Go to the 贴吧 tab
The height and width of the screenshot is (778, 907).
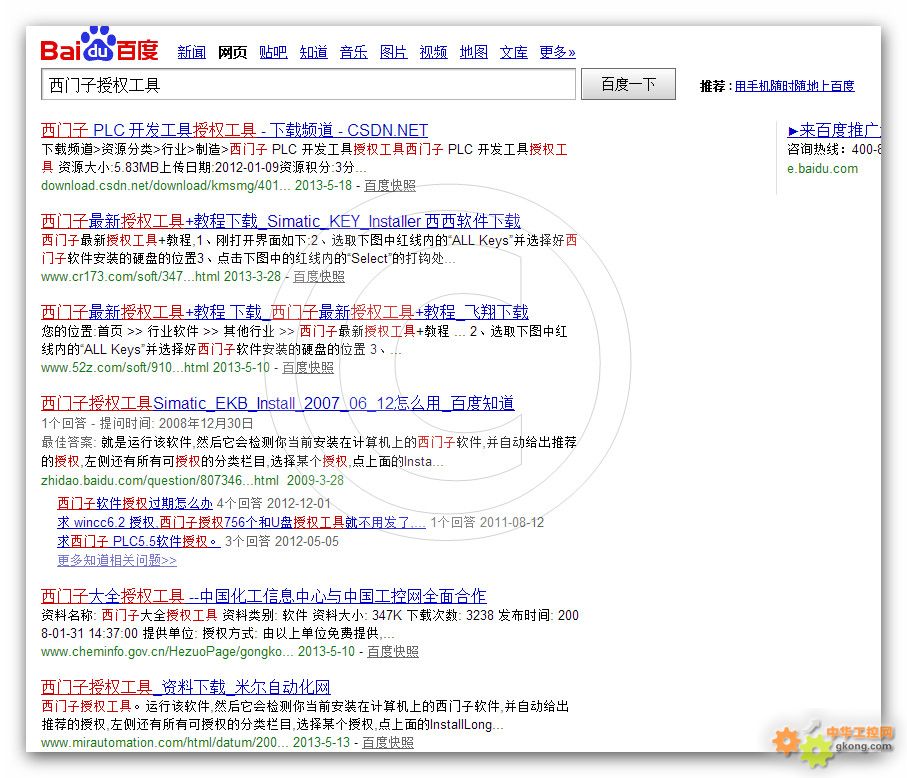coord(274,52)
